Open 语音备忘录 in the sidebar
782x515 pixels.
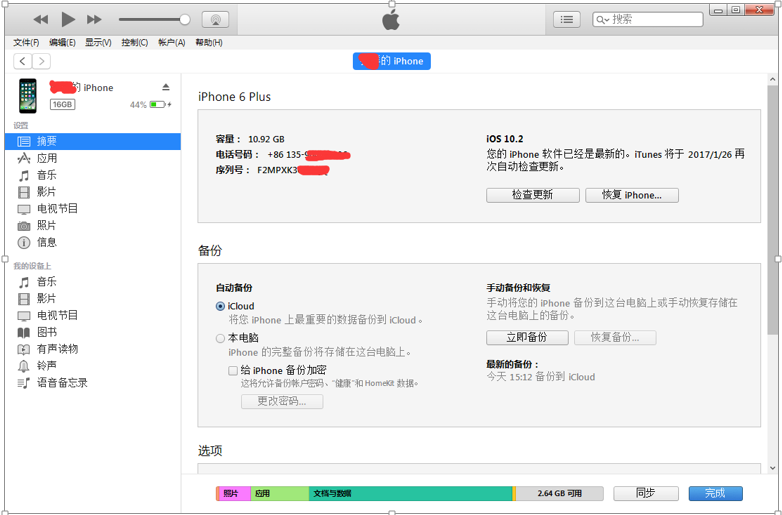[93, 383]
